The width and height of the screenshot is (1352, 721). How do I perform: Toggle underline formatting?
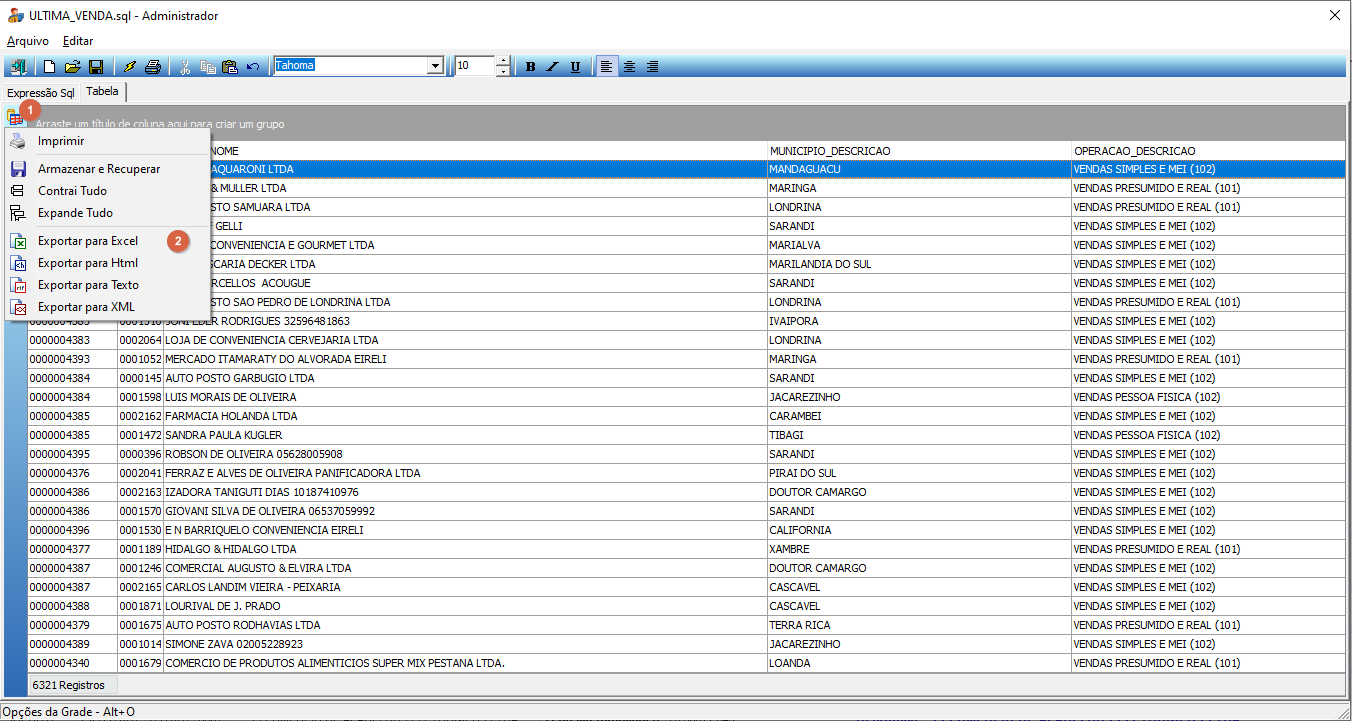pos(575,67)
